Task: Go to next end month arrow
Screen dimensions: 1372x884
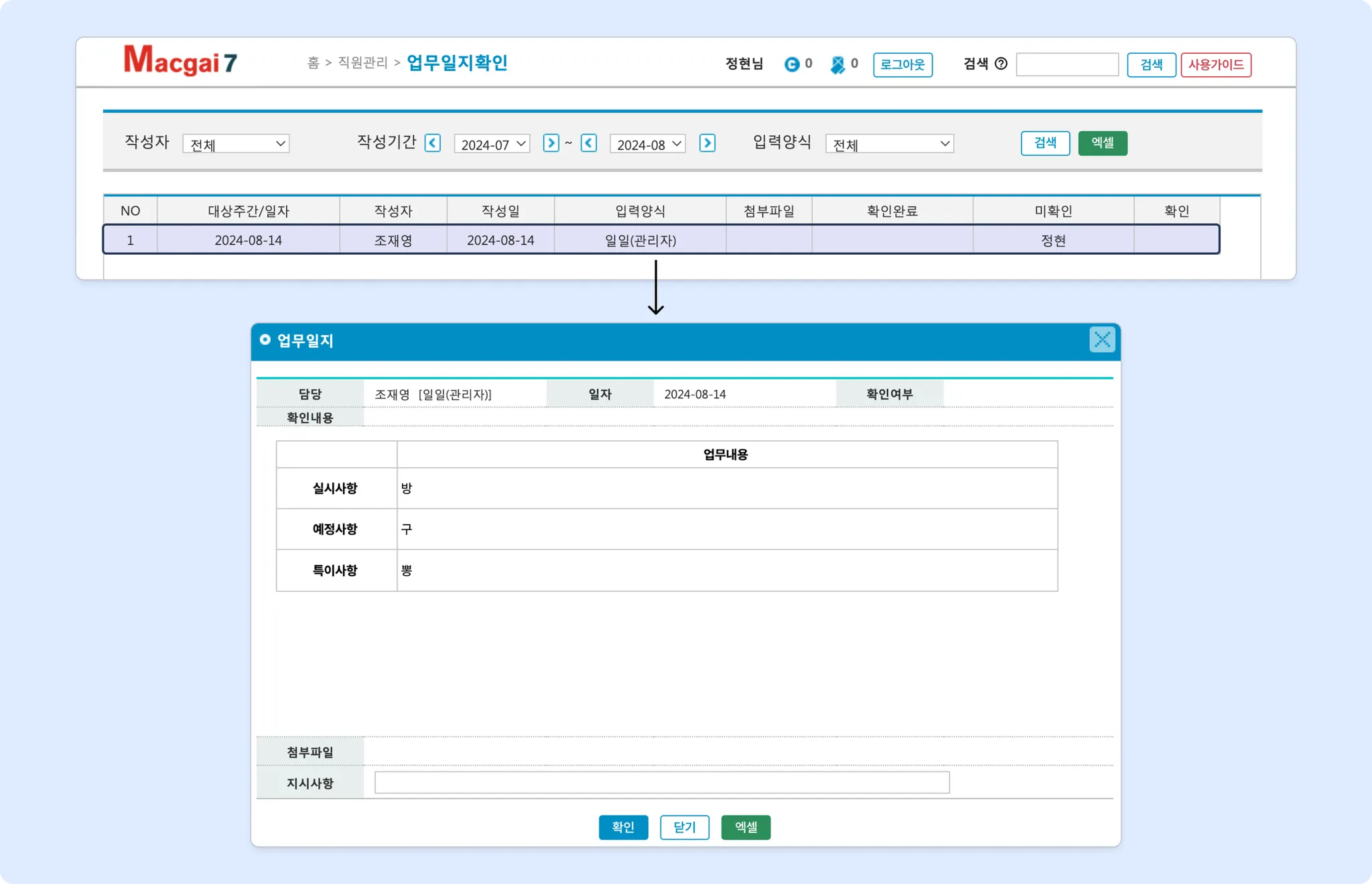Action: 707,143
